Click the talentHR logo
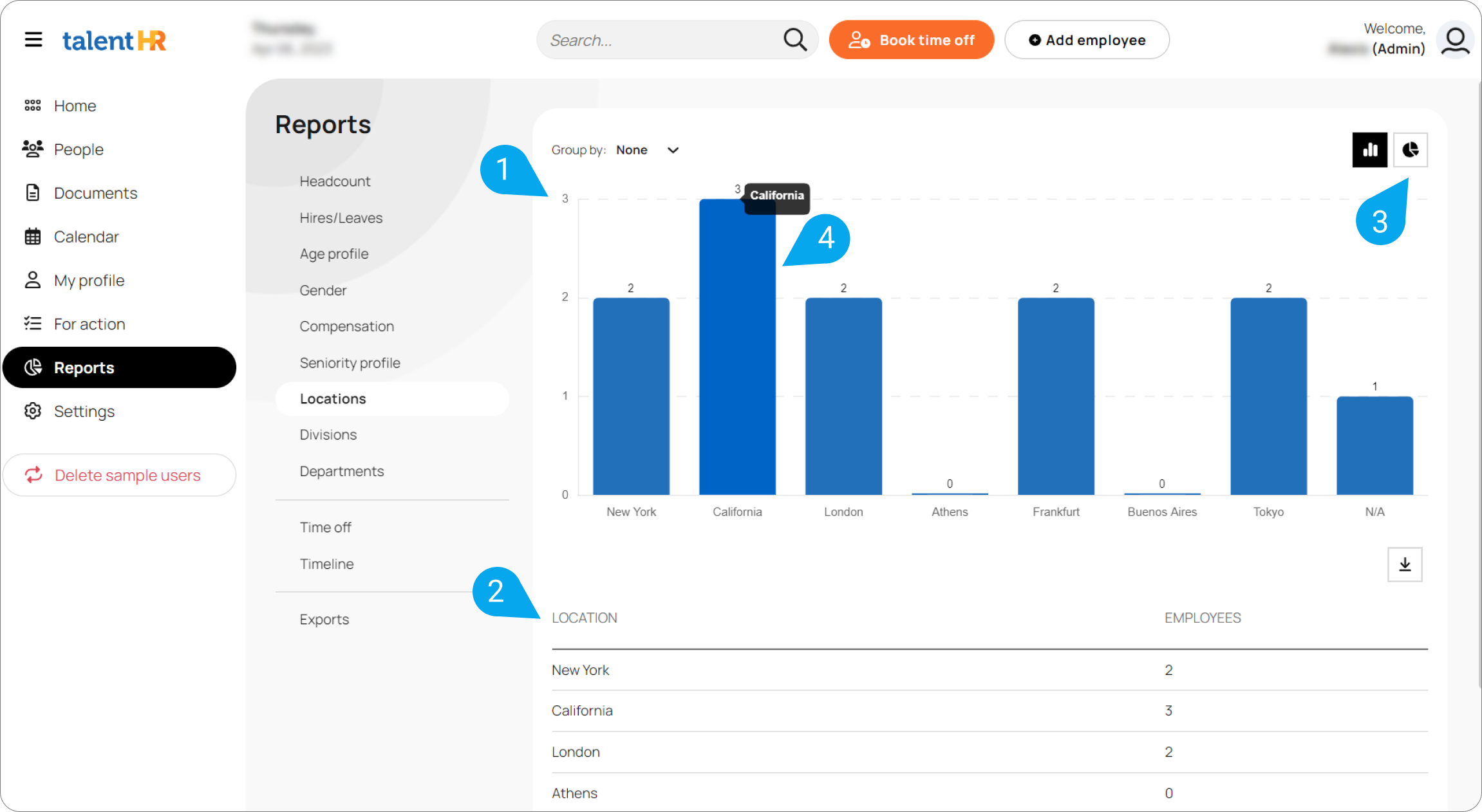1482x812 pixels. click(115, 41)
